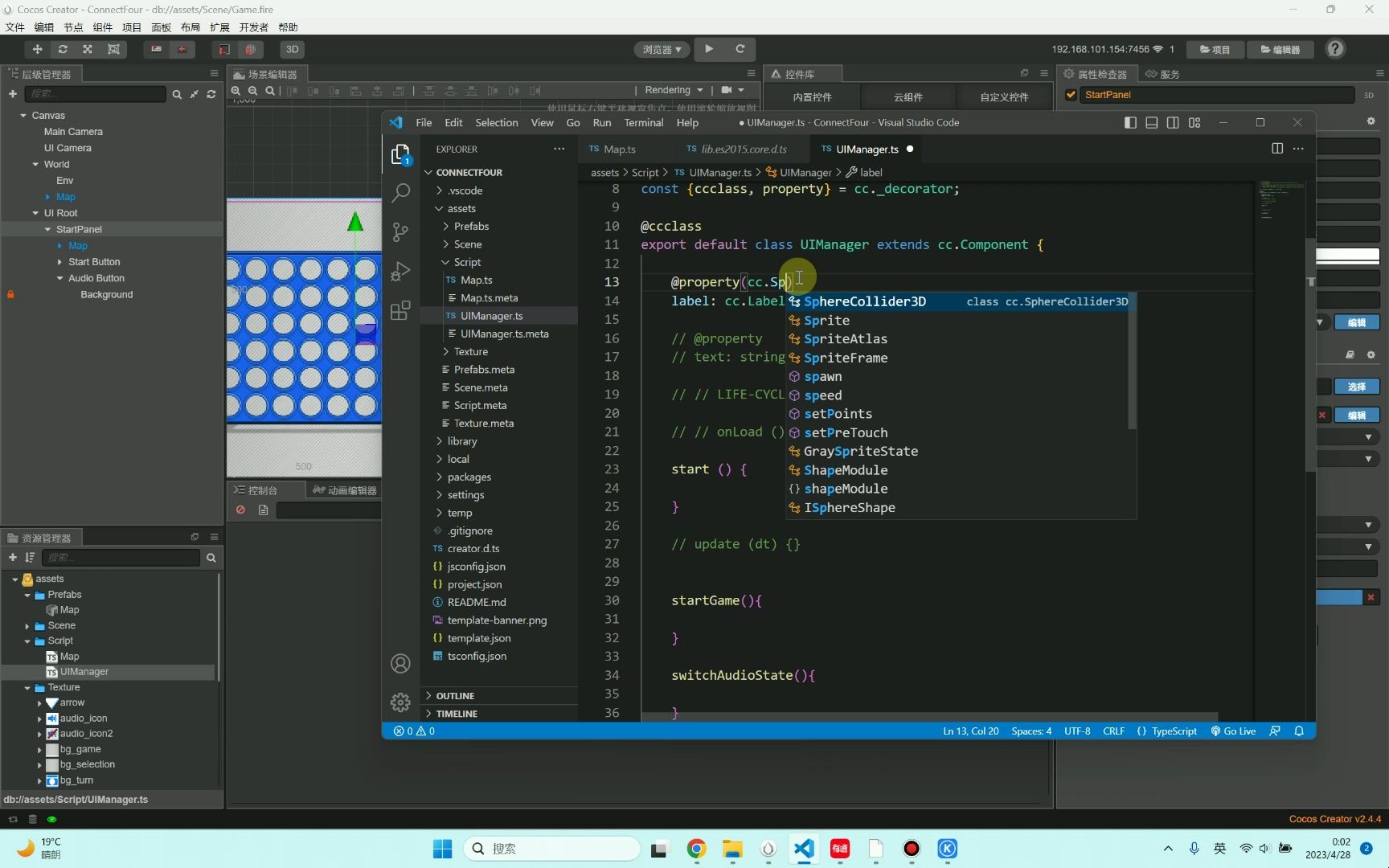Collapse UI Root node in hierarchy
The width and height of the screenshot is (1389, 868).
[35, 213]
